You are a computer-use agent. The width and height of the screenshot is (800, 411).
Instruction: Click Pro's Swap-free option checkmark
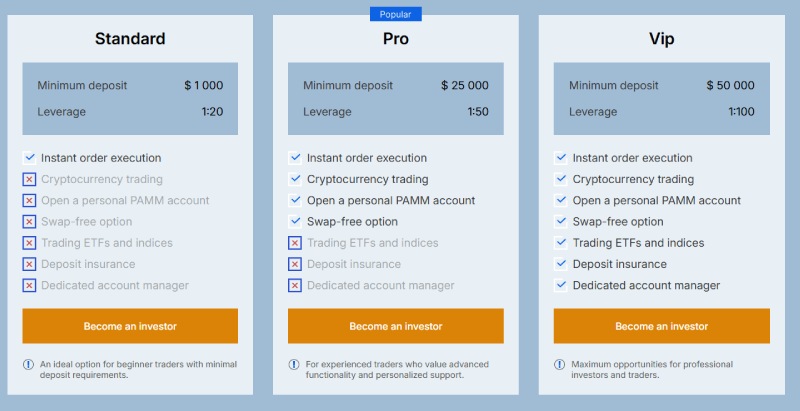pyautogui.click(x=295, y=222)
